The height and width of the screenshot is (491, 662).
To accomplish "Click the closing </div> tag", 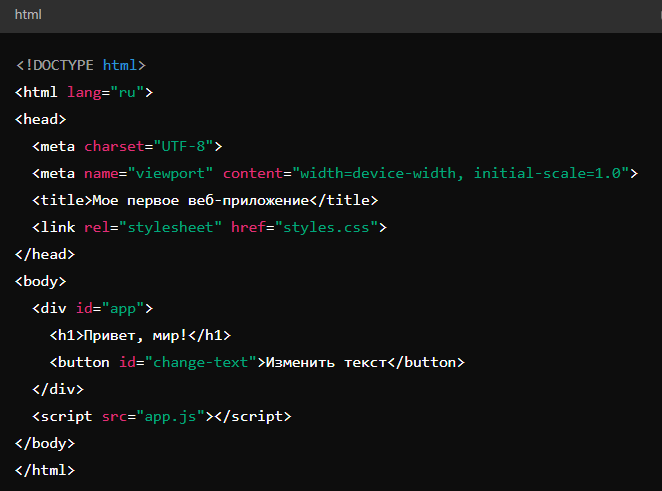I will (x=58, y=390).
